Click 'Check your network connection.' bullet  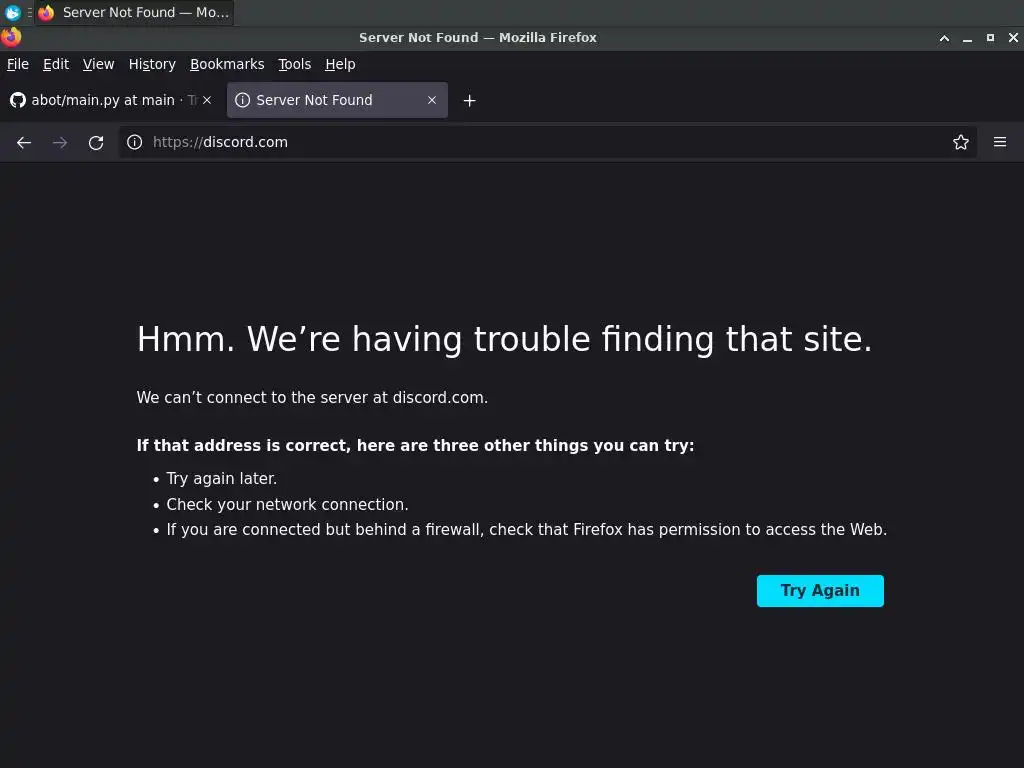[x=287, y=505]
